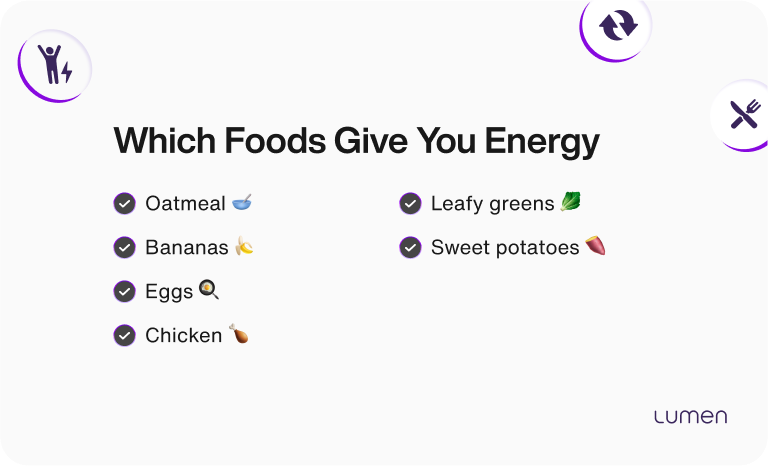Click the Lumen logo
Screen dimensions: 768x466
tap(690, 416)
